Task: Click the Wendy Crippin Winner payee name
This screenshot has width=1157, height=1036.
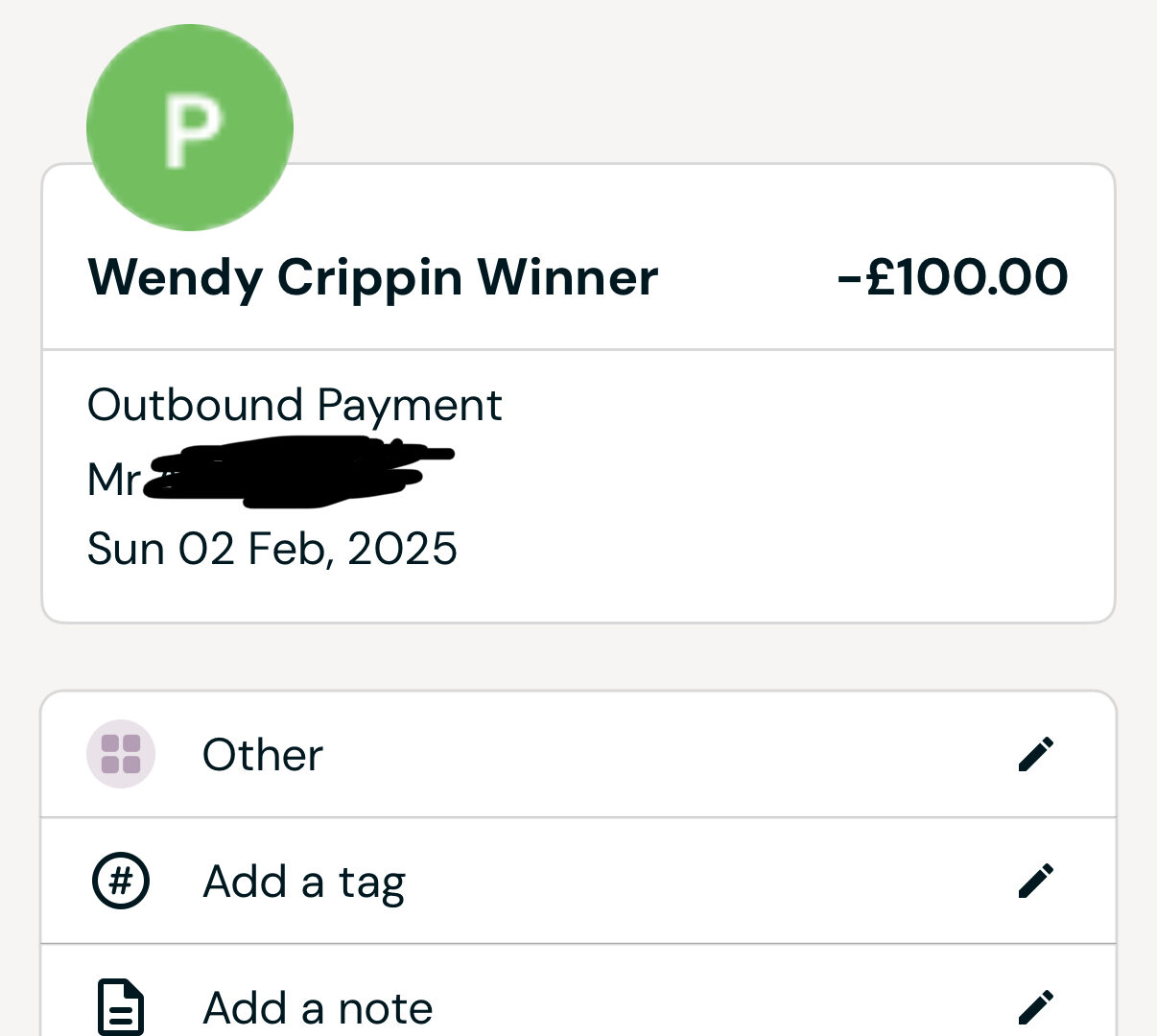Action: [x=372, y=279]
